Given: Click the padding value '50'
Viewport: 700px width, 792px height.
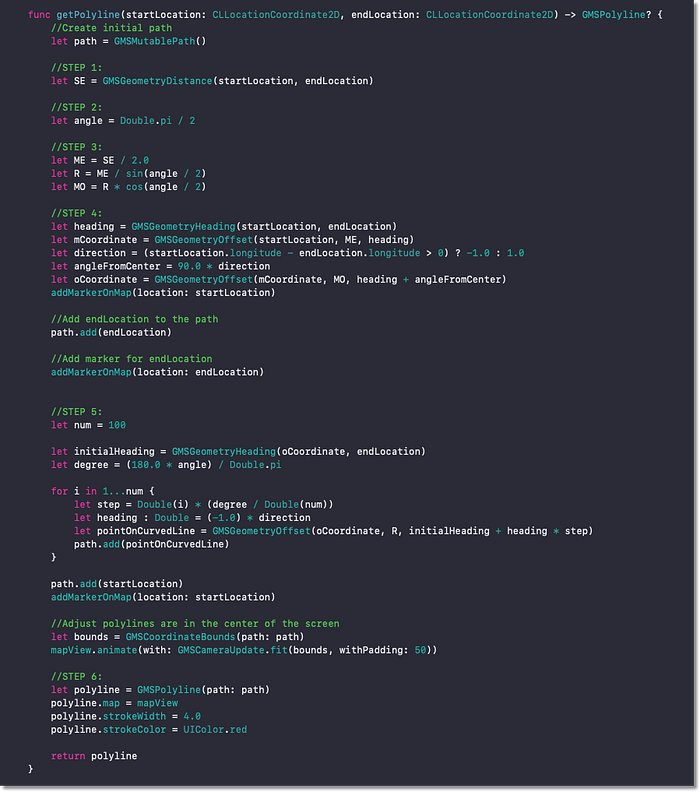Looking at the screenshot, I should (420, 650).
